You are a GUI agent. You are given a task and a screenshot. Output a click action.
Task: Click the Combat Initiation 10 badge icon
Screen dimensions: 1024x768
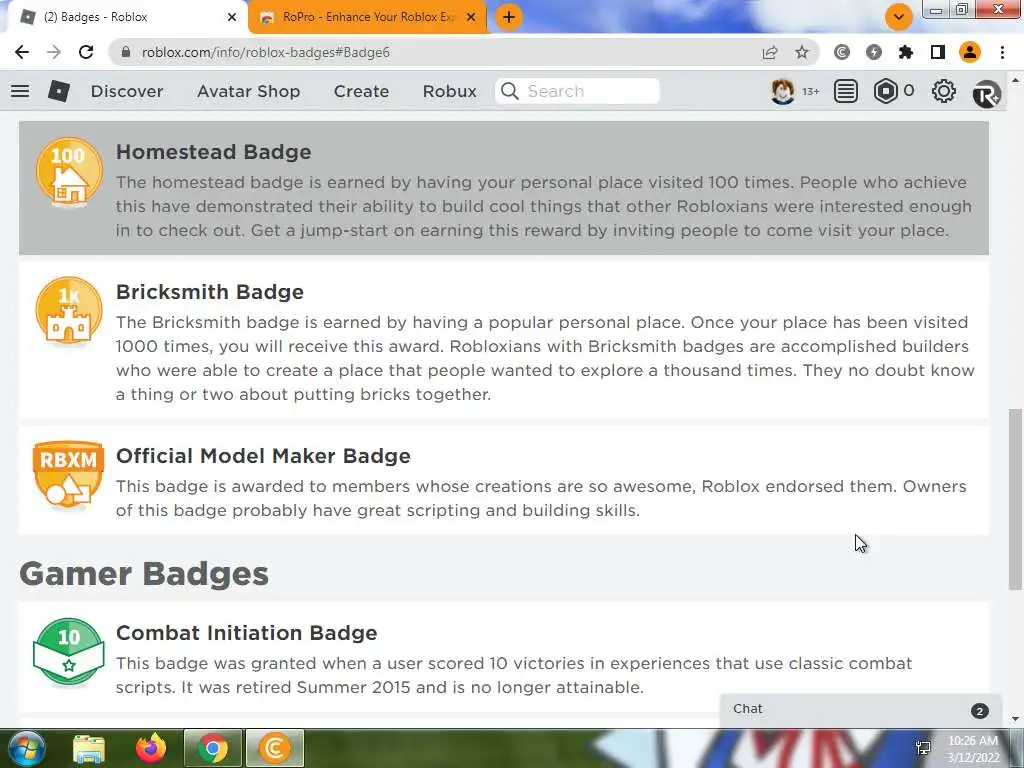[69, 651]
